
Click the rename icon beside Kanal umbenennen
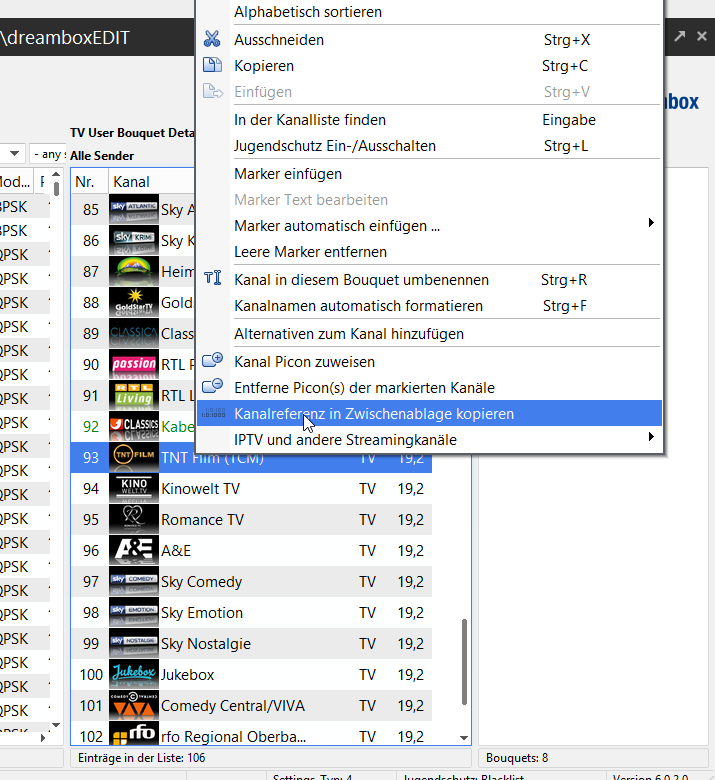[x=212, y=280]
